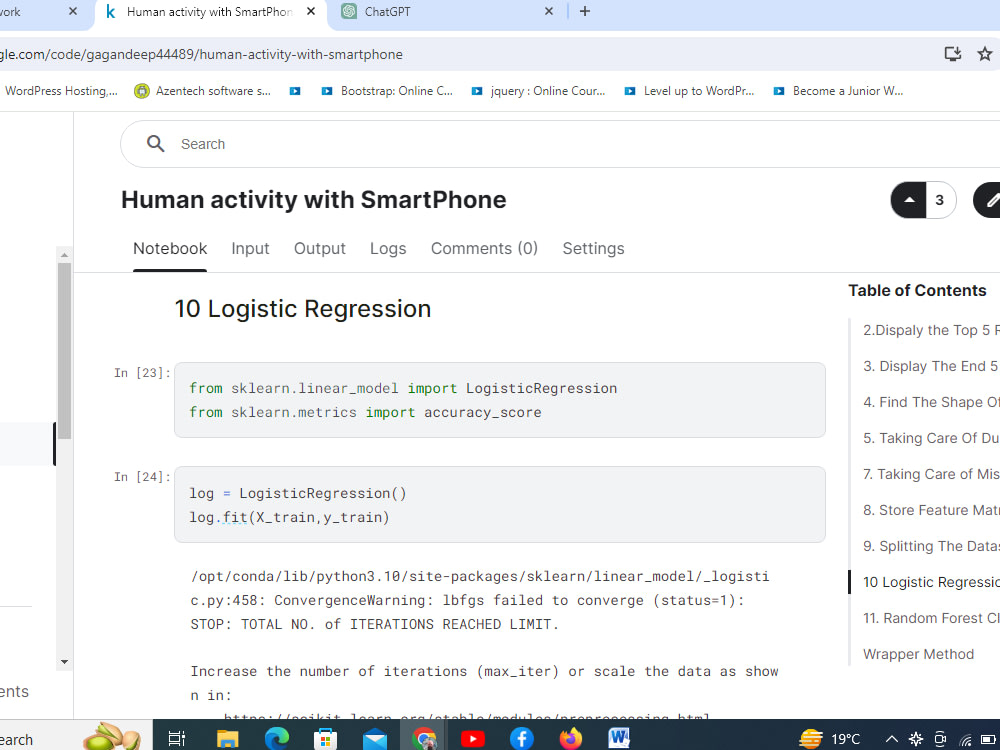Show hidden system tray icons chevron

click(x=892, y=739)
